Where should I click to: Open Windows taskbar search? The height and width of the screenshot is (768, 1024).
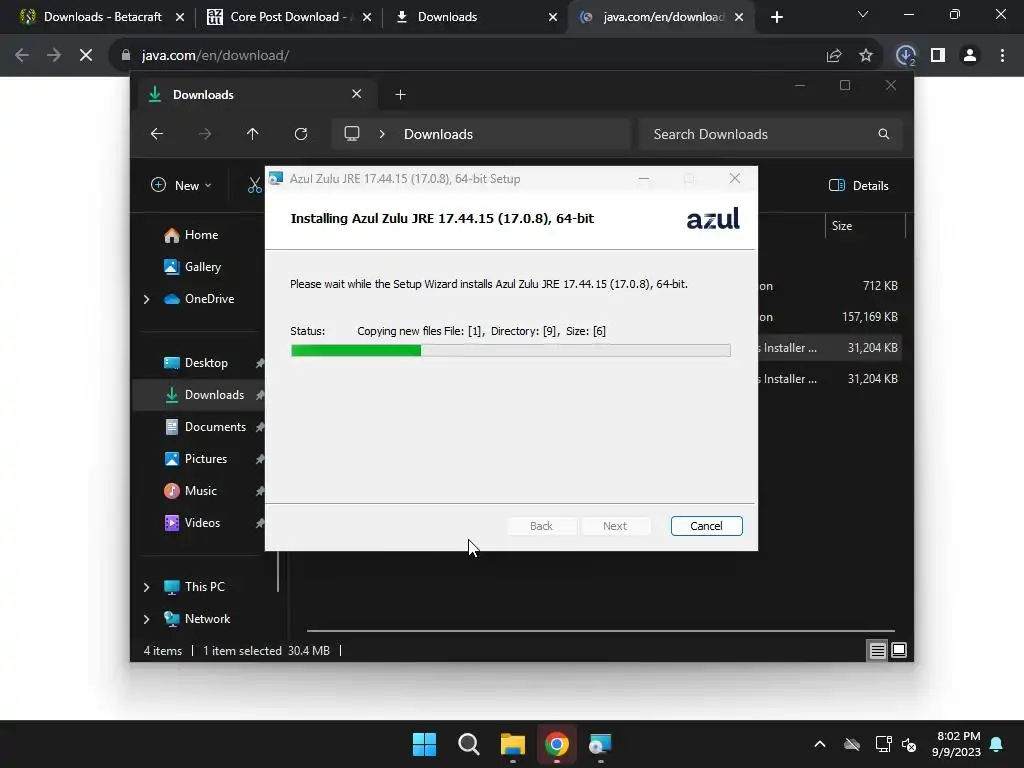[x=469, y=744]
